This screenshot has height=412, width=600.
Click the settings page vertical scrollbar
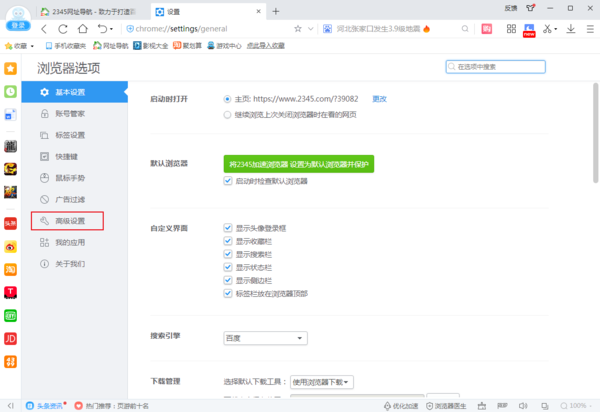point(595,132)
